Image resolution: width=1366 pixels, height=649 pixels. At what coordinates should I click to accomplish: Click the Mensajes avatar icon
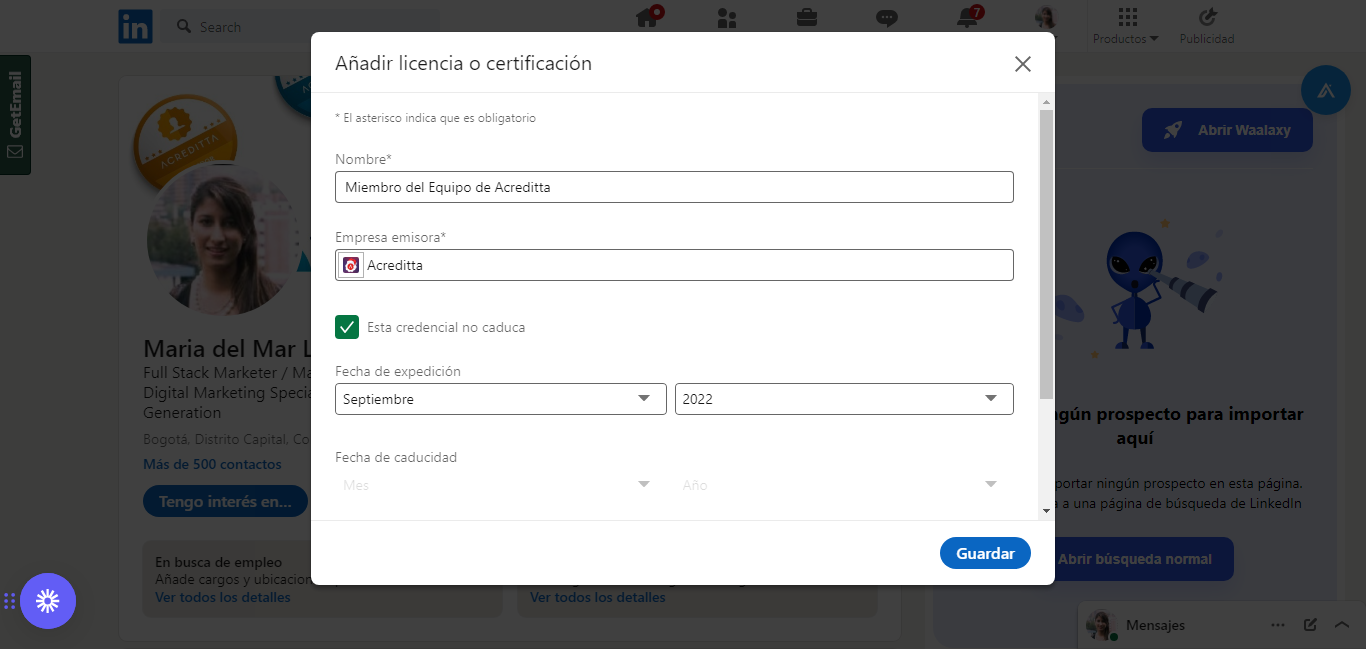click(1101, 624)
